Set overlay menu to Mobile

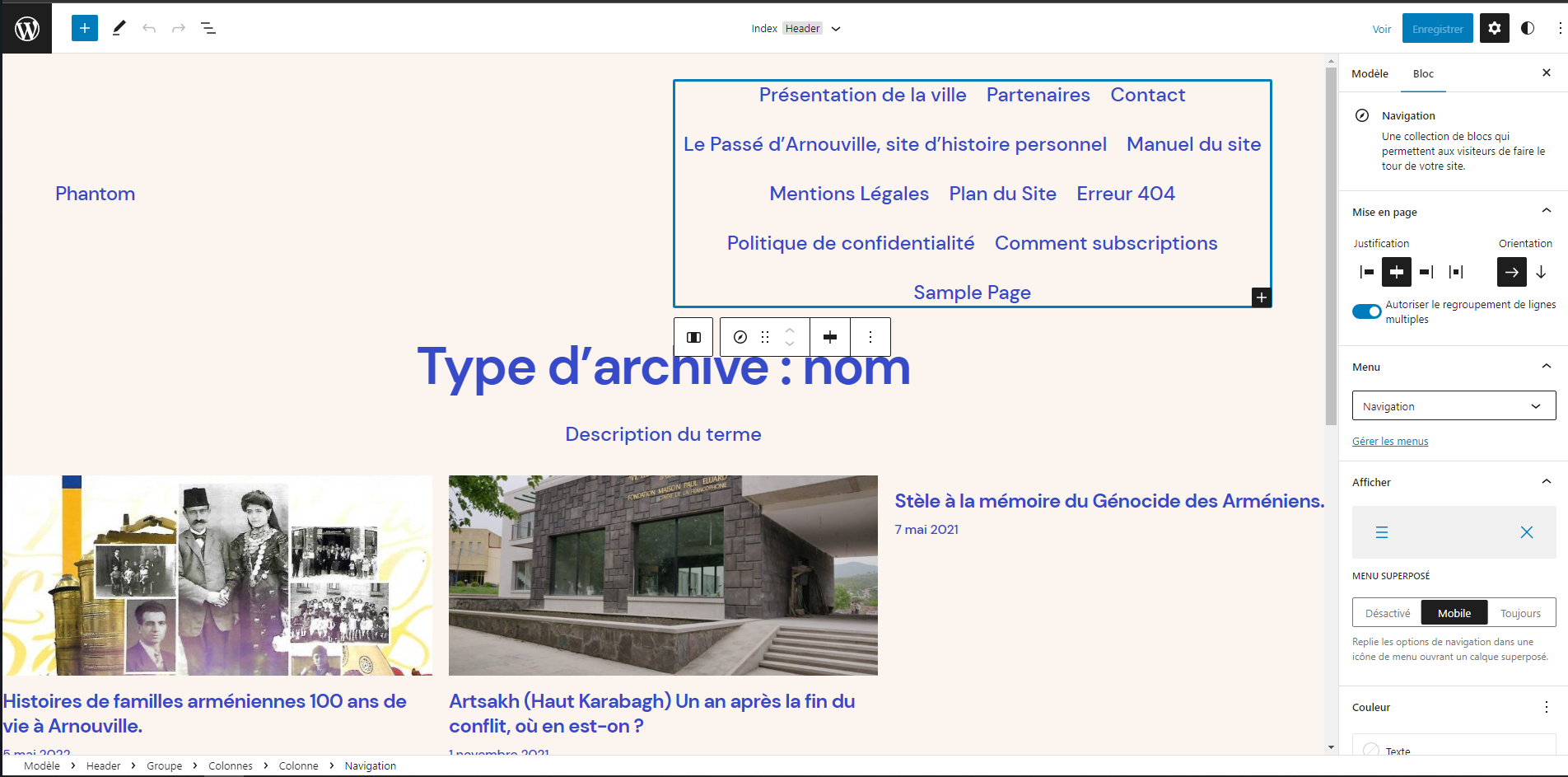pos(1454,613)
